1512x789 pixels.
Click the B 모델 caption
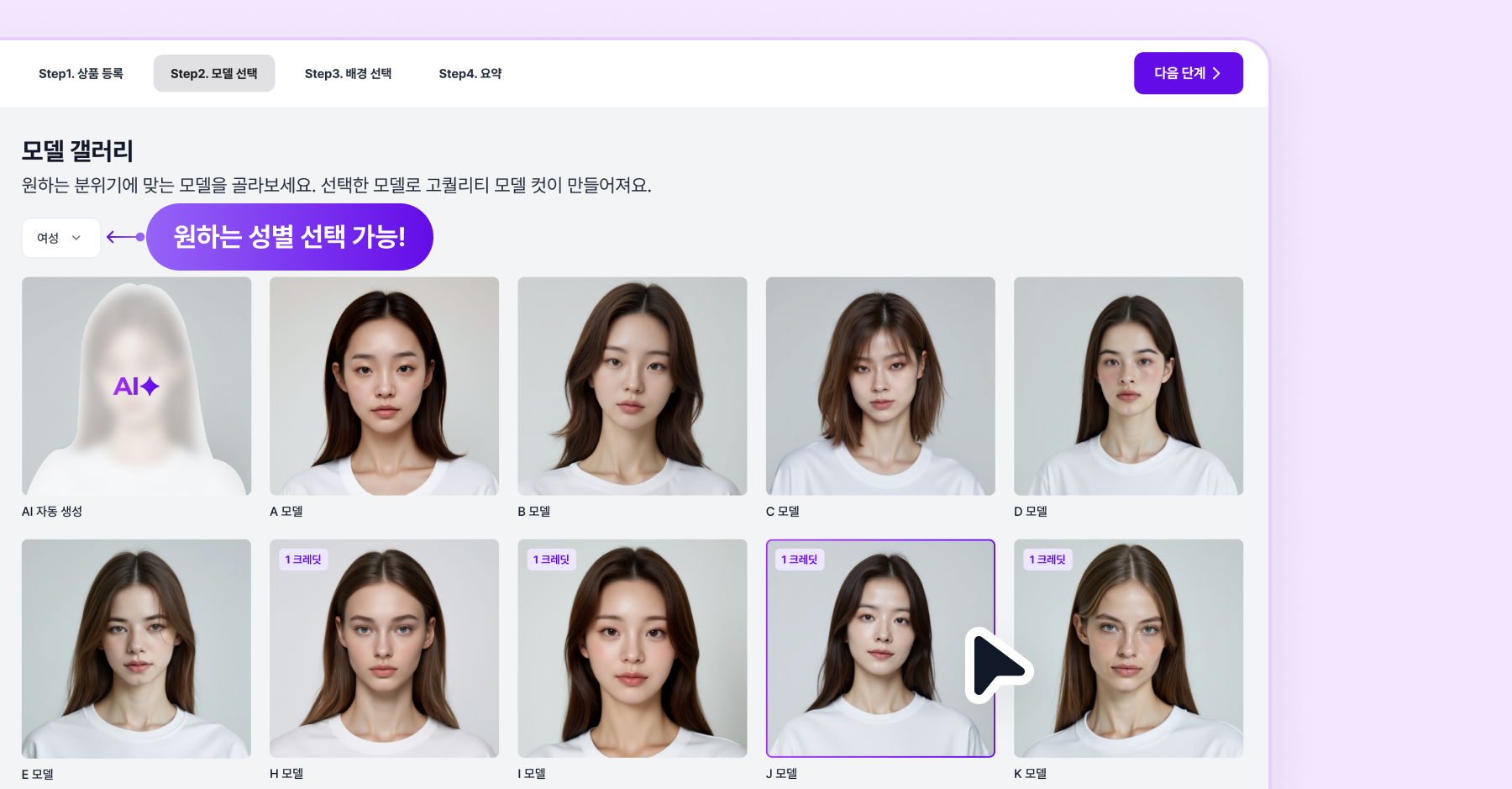pyautogui.click(x=534, y=512)
